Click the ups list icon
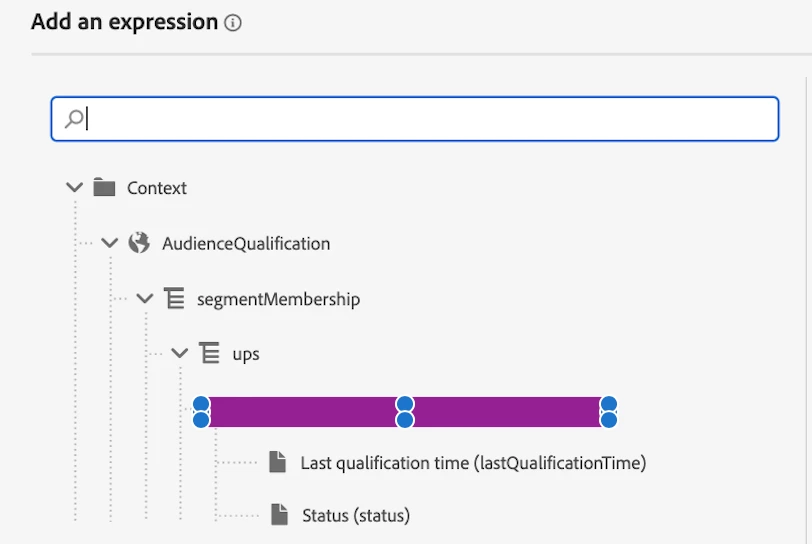The height and width of the screenshot is (544, 812). click(x=209, y=353)
